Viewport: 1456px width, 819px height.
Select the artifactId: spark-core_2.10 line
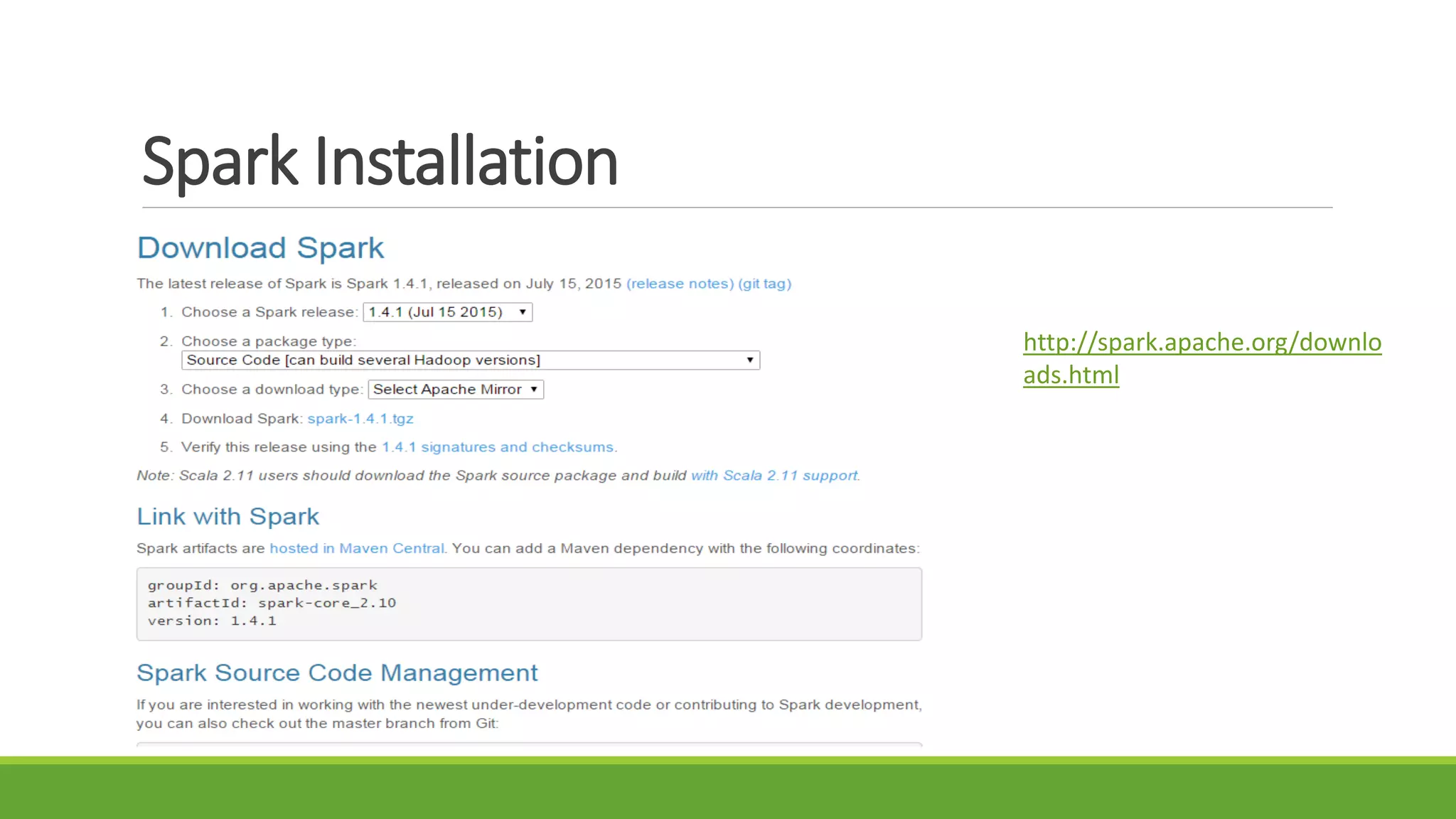(x=272, y=603)
